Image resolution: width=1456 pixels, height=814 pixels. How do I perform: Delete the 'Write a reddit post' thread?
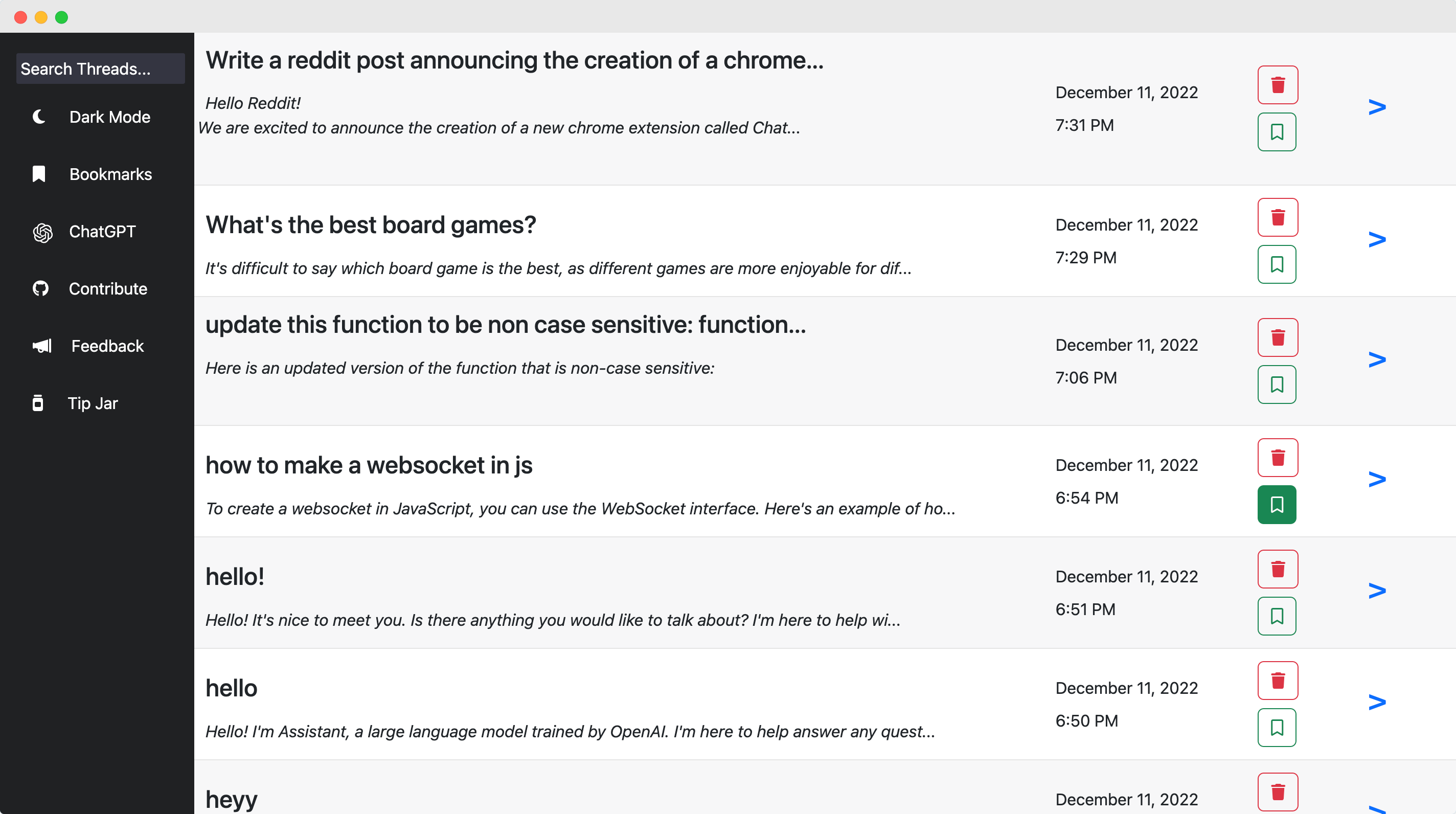click(x=1278, y=85)
